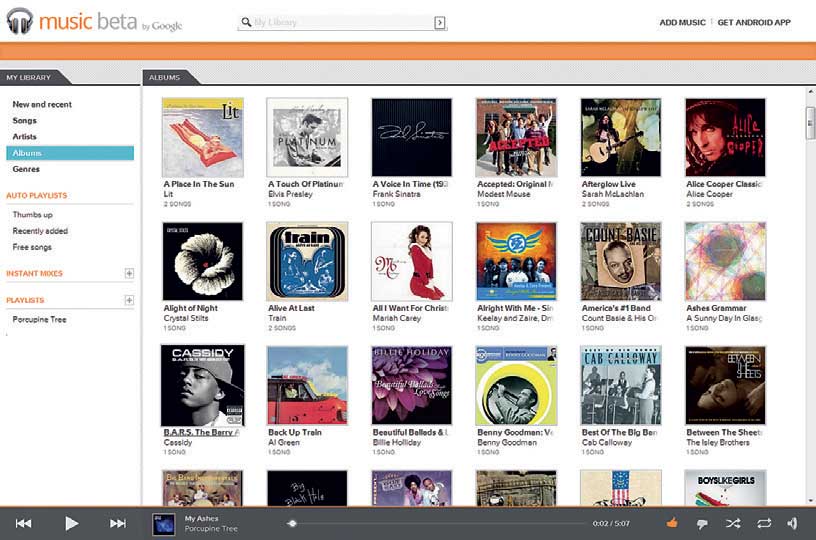Add a new instant mix with plus
816x540 pixels.
pyautogui.click(x=129, y=273)
